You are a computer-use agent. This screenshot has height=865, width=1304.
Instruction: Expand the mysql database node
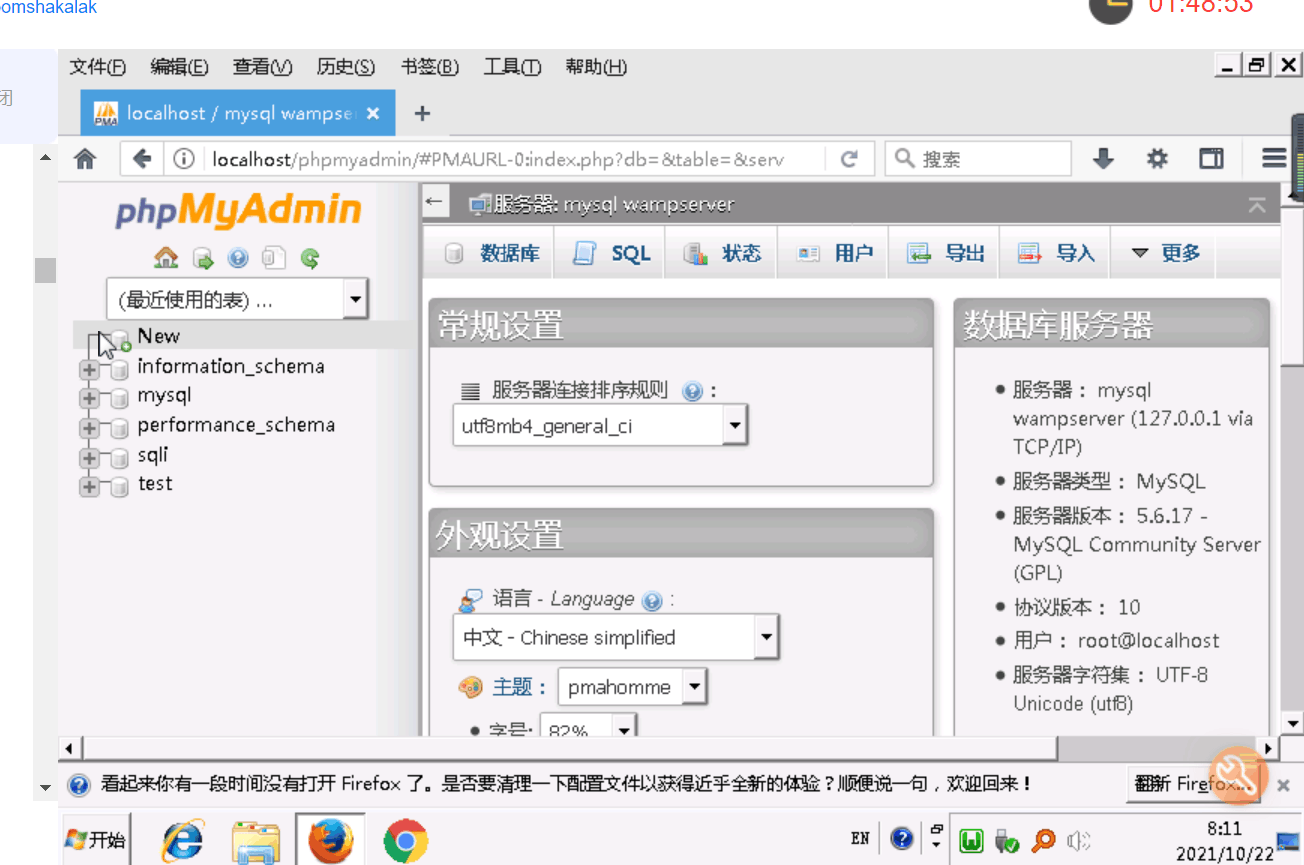(x=89, y=398)
